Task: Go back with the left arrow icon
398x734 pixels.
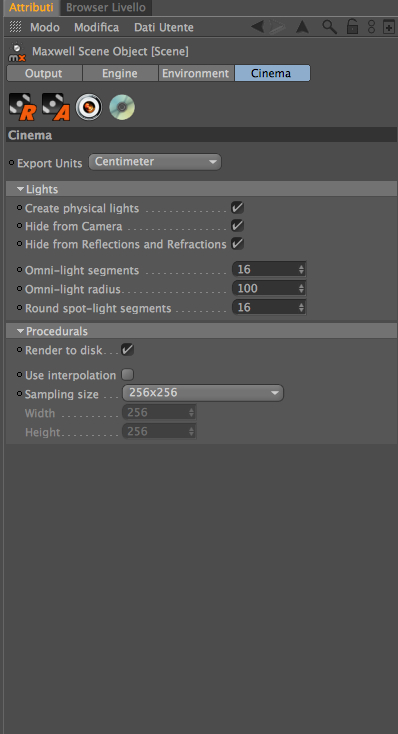Action: 257,27
